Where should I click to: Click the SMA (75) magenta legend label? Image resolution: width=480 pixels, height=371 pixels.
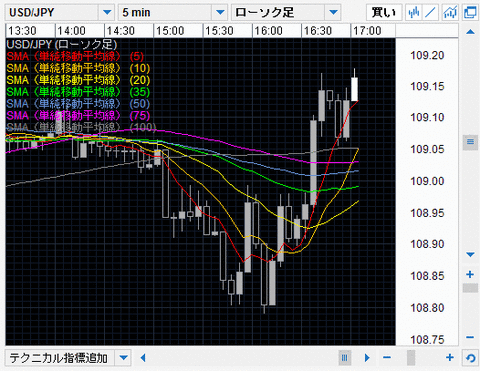pos(78,116)
